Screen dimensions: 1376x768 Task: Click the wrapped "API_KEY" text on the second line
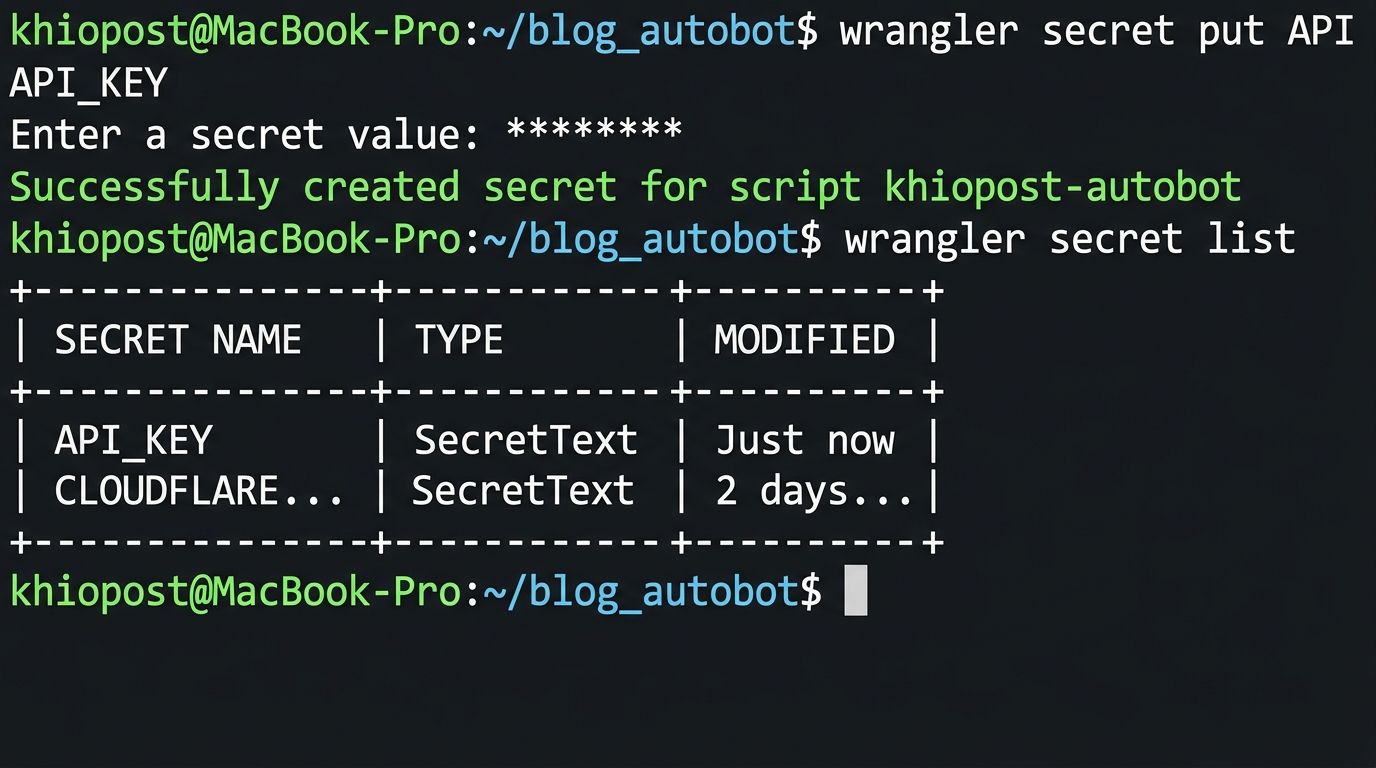[88, 84]
